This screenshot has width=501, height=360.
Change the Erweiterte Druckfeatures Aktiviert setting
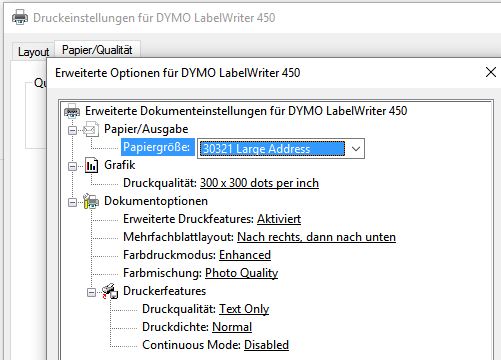(279, 219)
